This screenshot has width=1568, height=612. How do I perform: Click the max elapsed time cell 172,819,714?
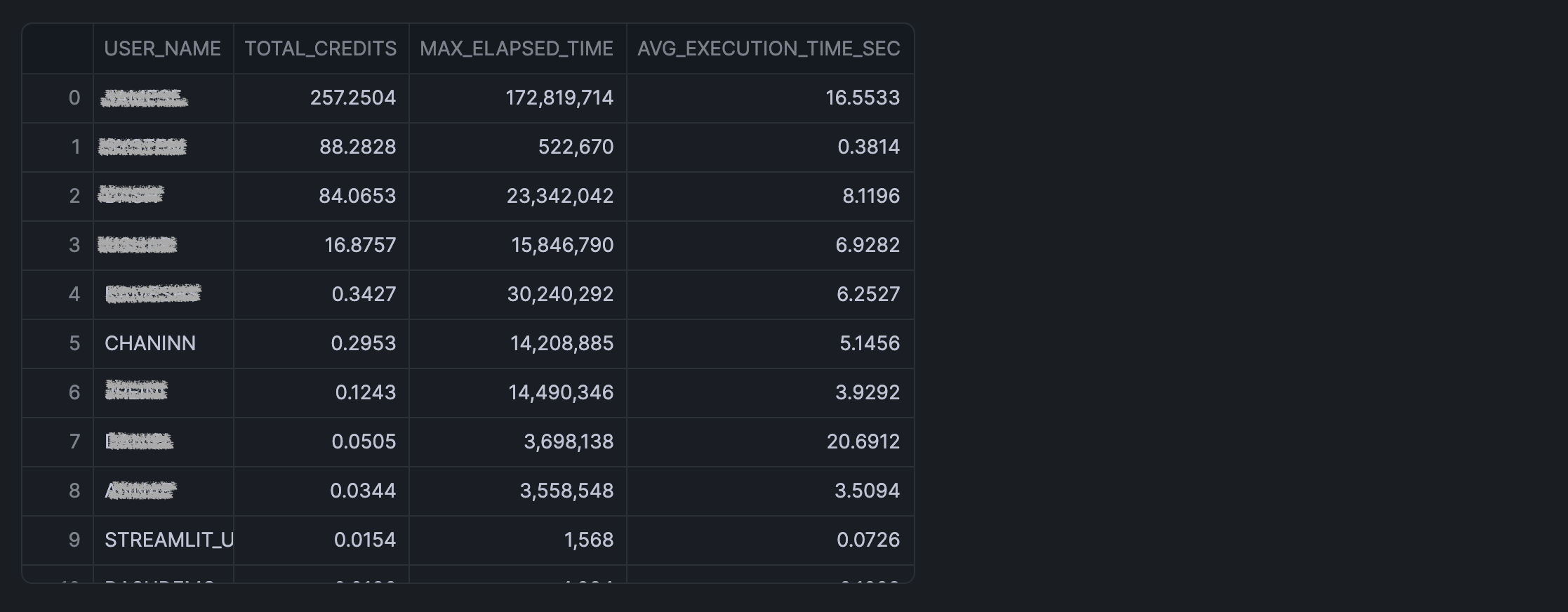tap(559, 98)
